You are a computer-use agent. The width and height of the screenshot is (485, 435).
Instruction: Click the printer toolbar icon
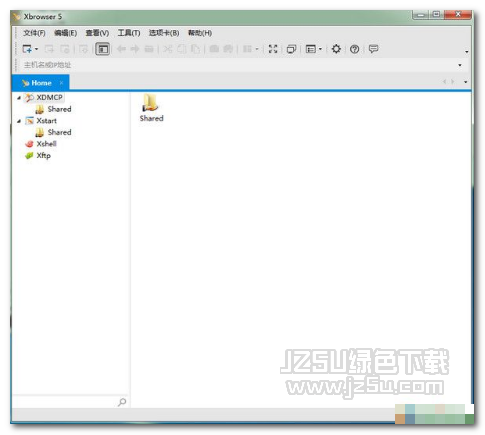(x=228, y=49)
